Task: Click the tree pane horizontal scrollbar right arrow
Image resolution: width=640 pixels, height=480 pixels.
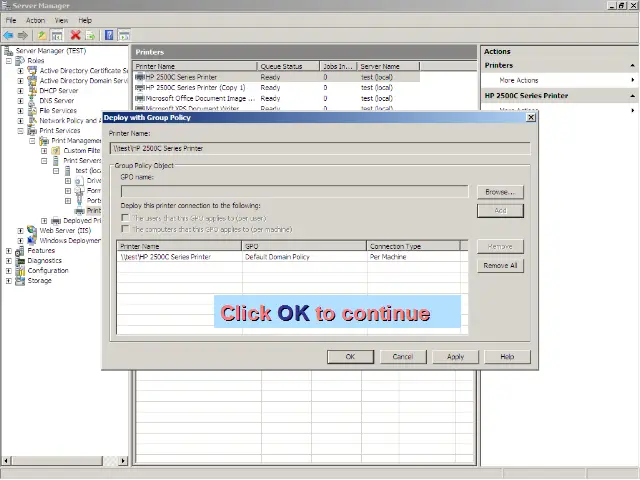Action: tap(122, 461)
